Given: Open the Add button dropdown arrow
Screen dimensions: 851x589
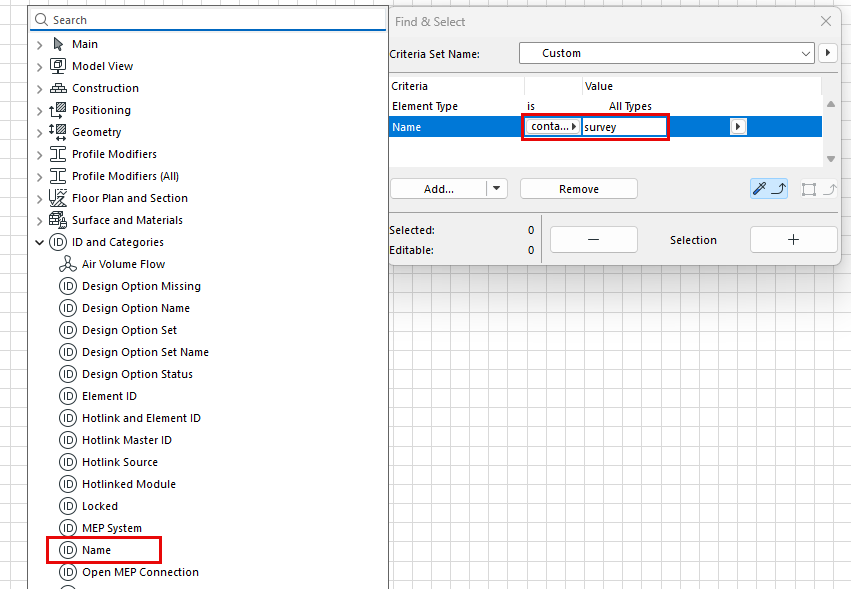Looking at the screenshot, I should tap(497, 189).
